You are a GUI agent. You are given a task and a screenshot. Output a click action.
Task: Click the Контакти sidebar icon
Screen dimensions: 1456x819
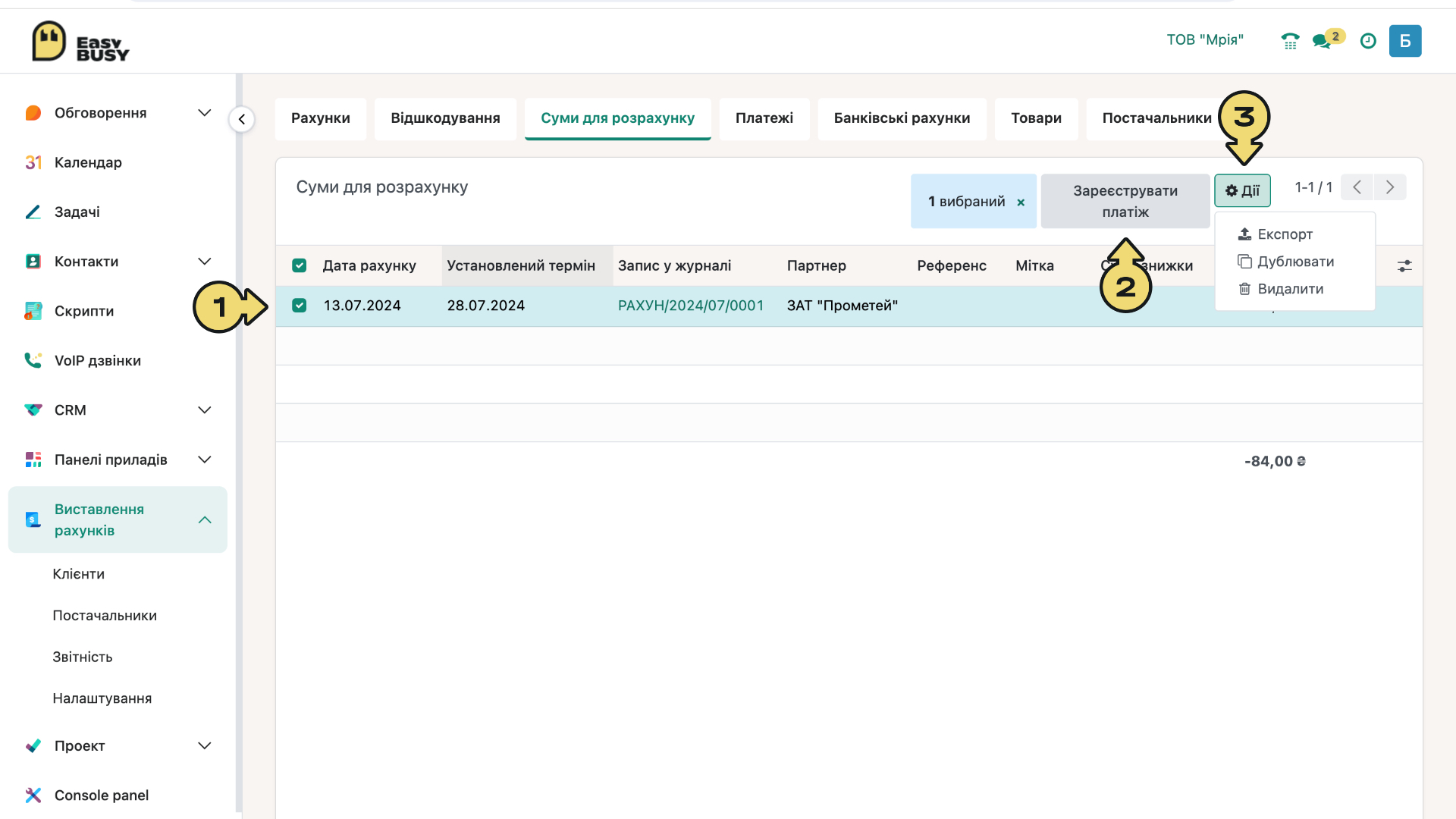33,262
